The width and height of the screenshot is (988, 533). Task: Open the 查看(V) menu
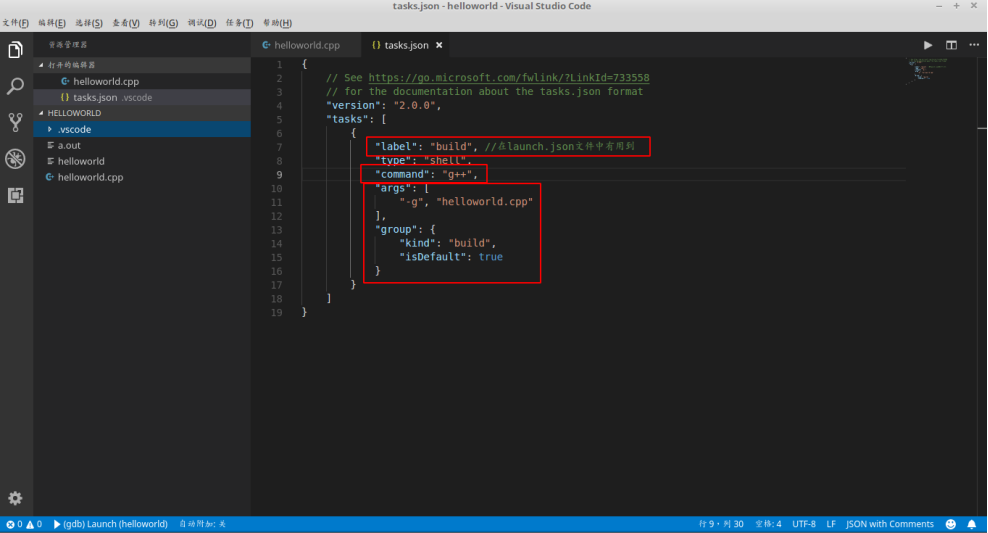click(x=126, y=23)
